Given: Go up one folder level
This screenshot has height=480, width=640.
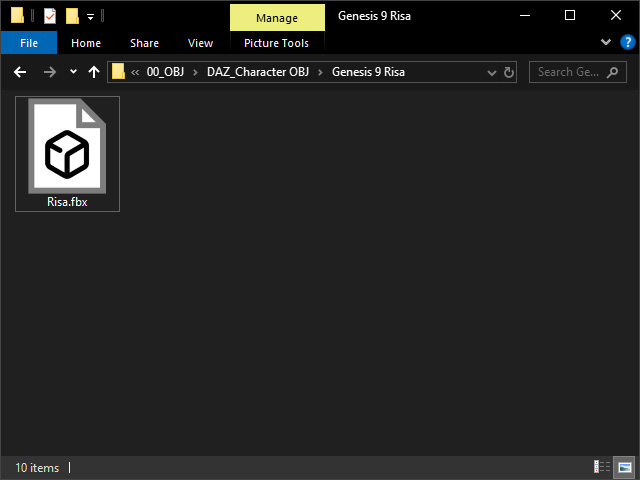Looking at the screenshot, I should (x=94, y=72).
